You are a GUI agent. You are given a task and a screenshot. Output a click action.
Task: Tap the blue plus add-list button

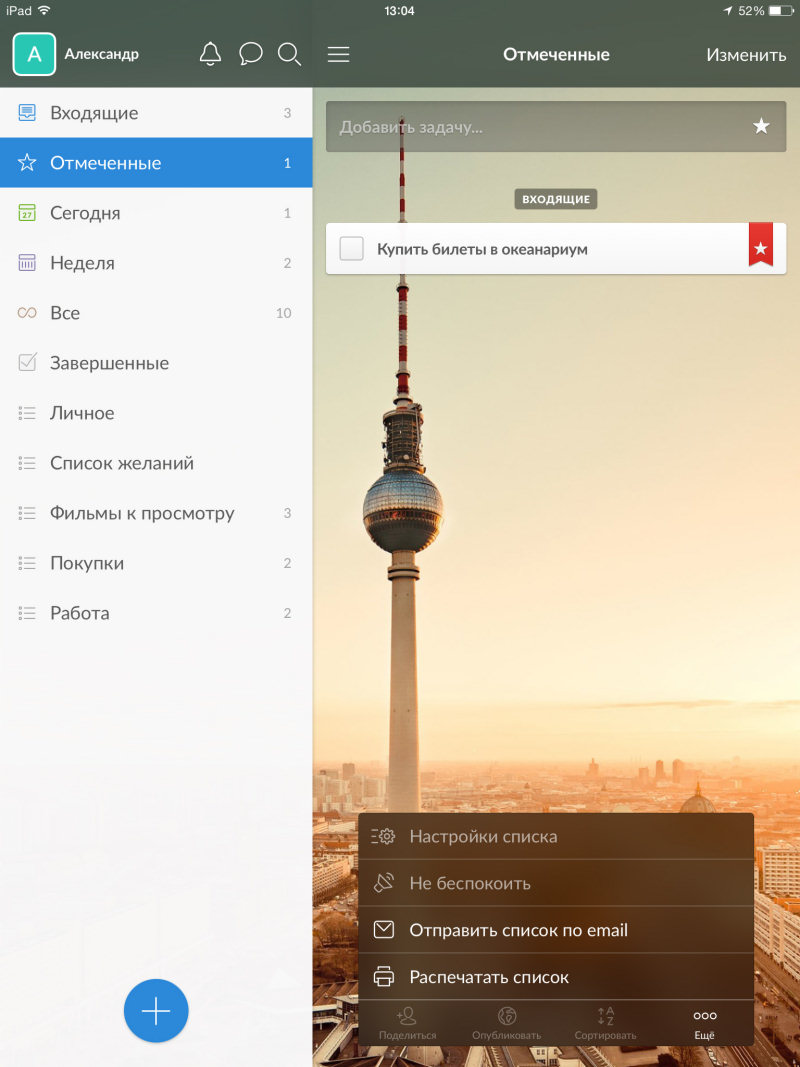156,1011
